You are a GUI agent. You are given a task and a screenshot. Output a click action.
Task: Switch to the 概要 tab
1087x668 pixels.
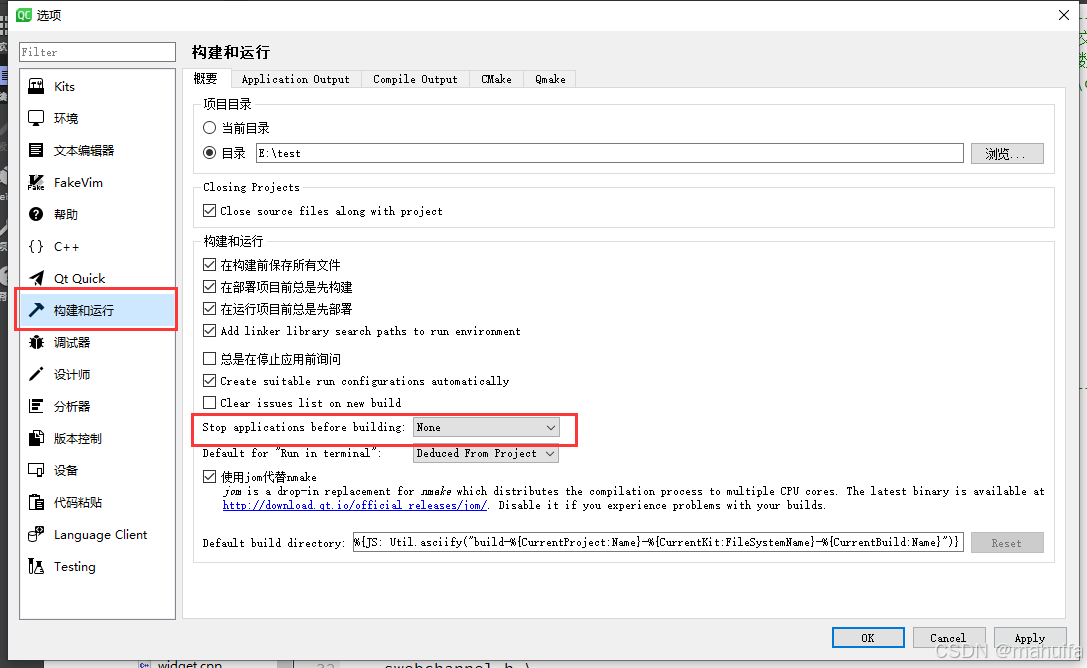pos(205,78)
